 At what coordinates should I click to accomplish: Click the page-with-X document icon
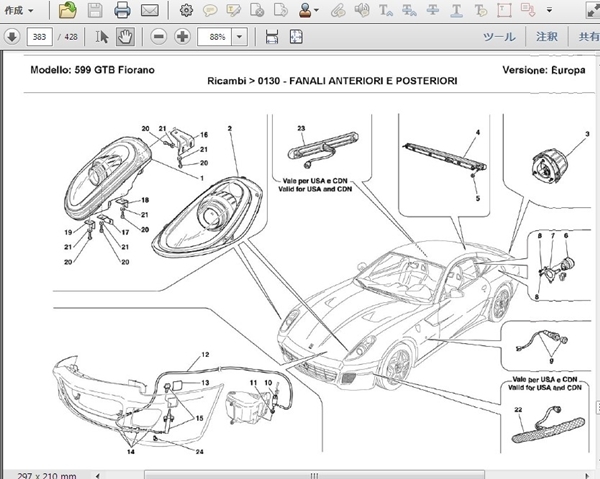point(257,10)
